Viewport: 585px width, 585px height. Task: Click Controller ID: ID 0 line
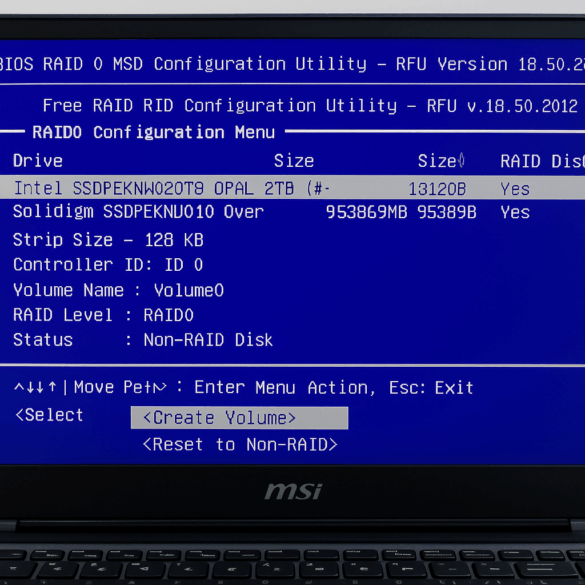pos(108,265)
